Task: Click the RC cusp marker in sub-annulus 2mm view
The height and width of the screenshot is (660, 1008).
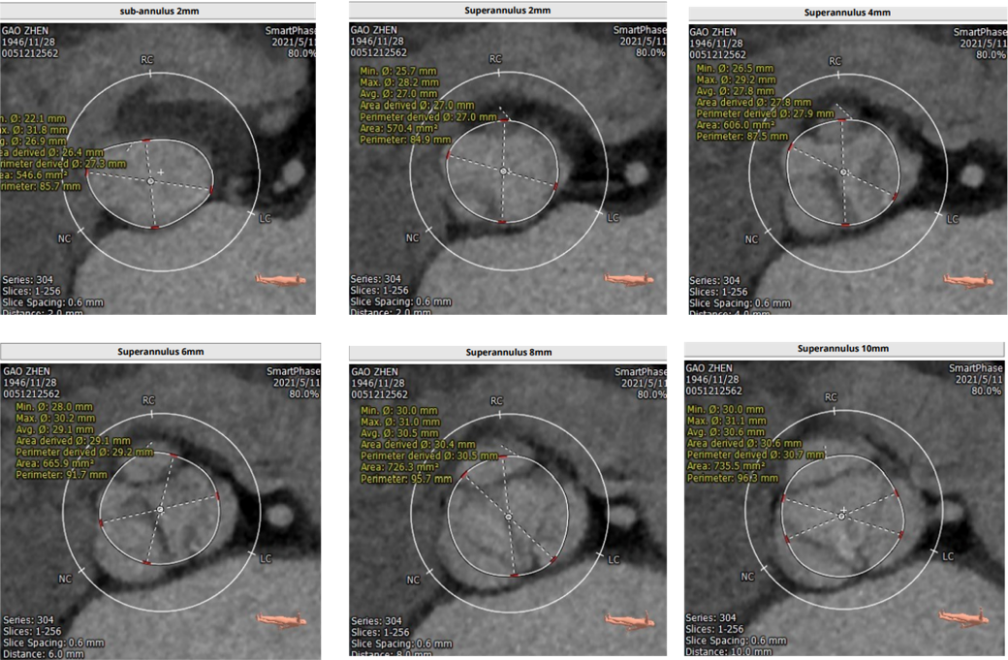Action: pos(147,59)
